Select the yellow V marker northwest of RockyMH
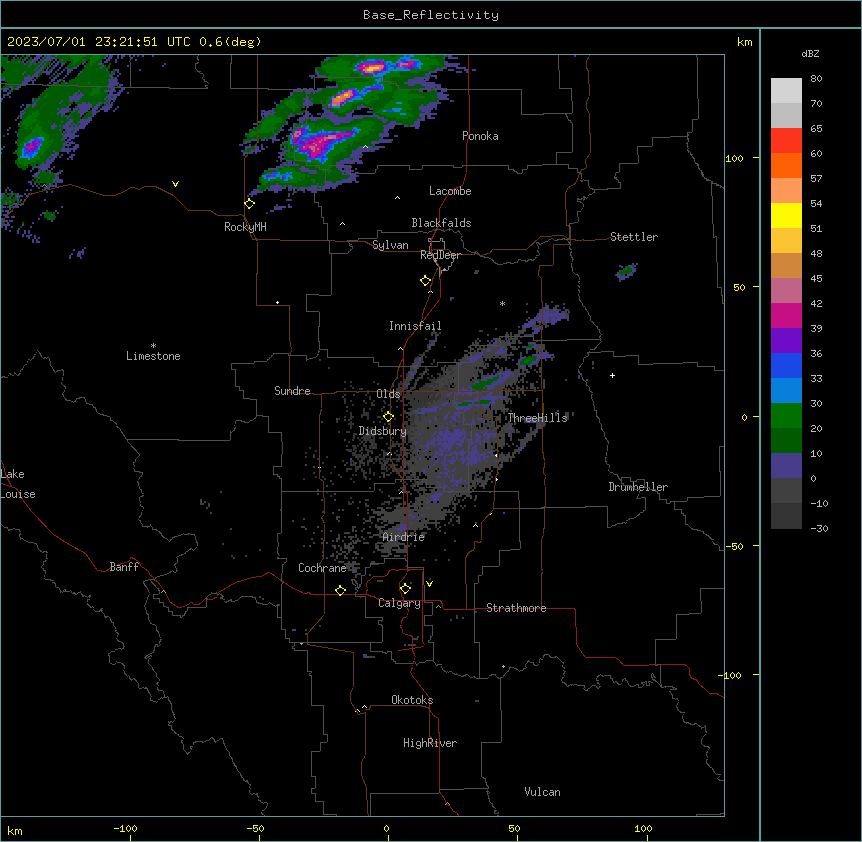Screen dimensions: 862x842 (175, 184)
